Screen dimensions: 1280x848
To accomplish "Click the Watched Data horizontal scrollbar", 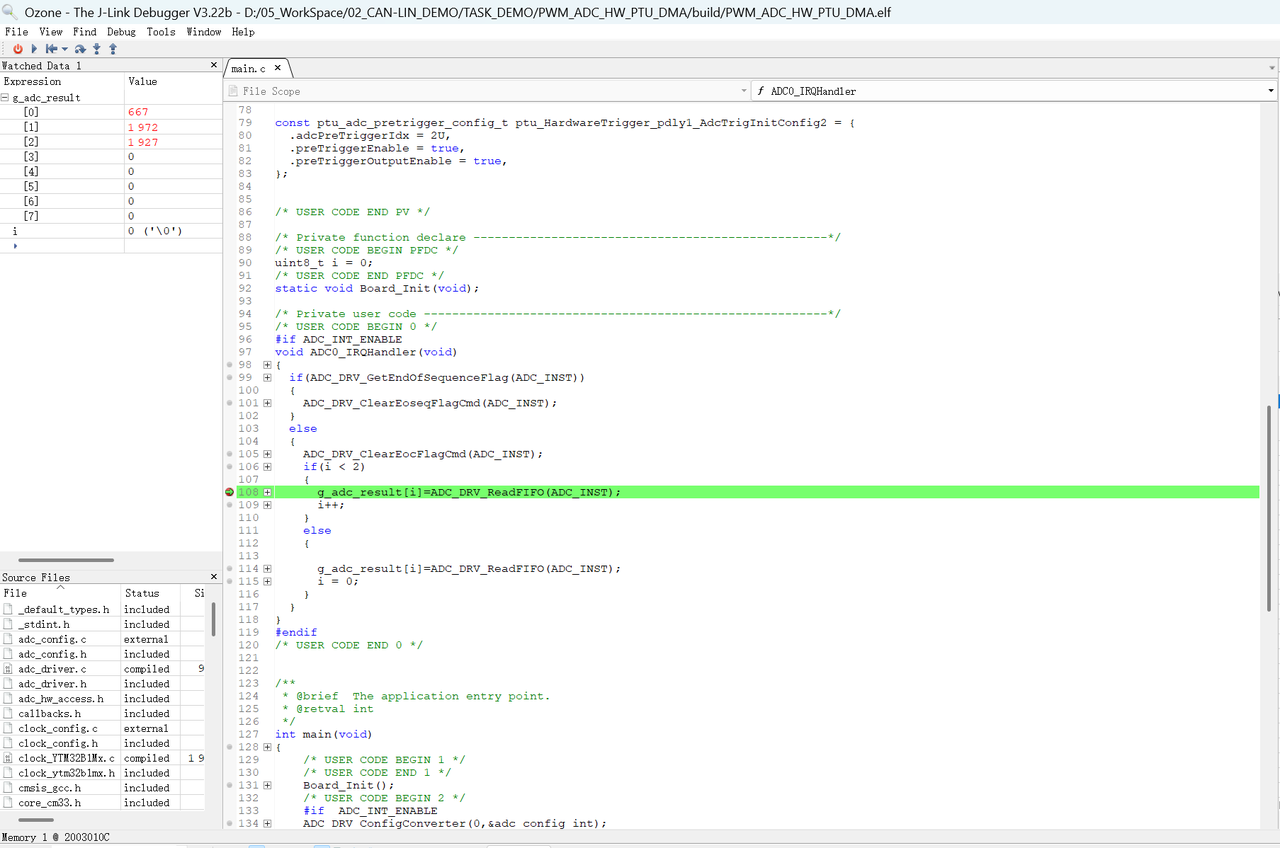I will pos(66,560).
